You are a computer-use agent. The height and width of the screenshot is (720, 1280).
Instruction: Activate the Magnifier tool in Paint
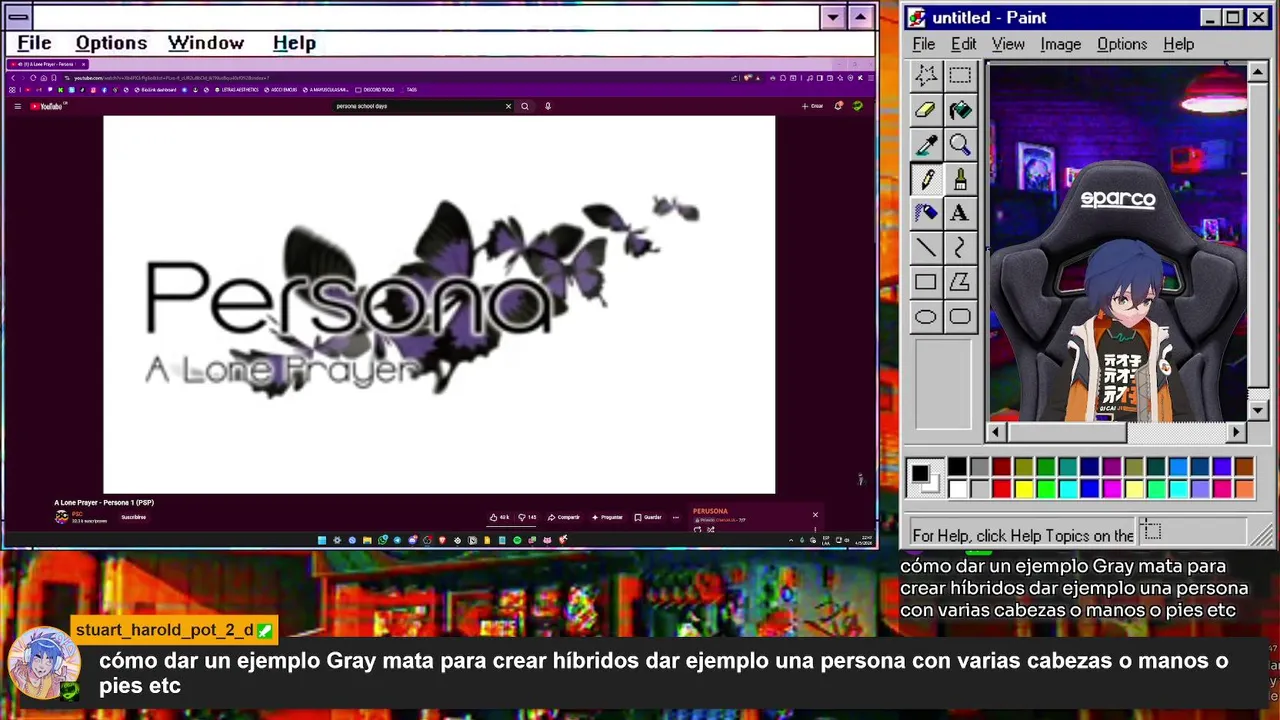coord(960,145)
